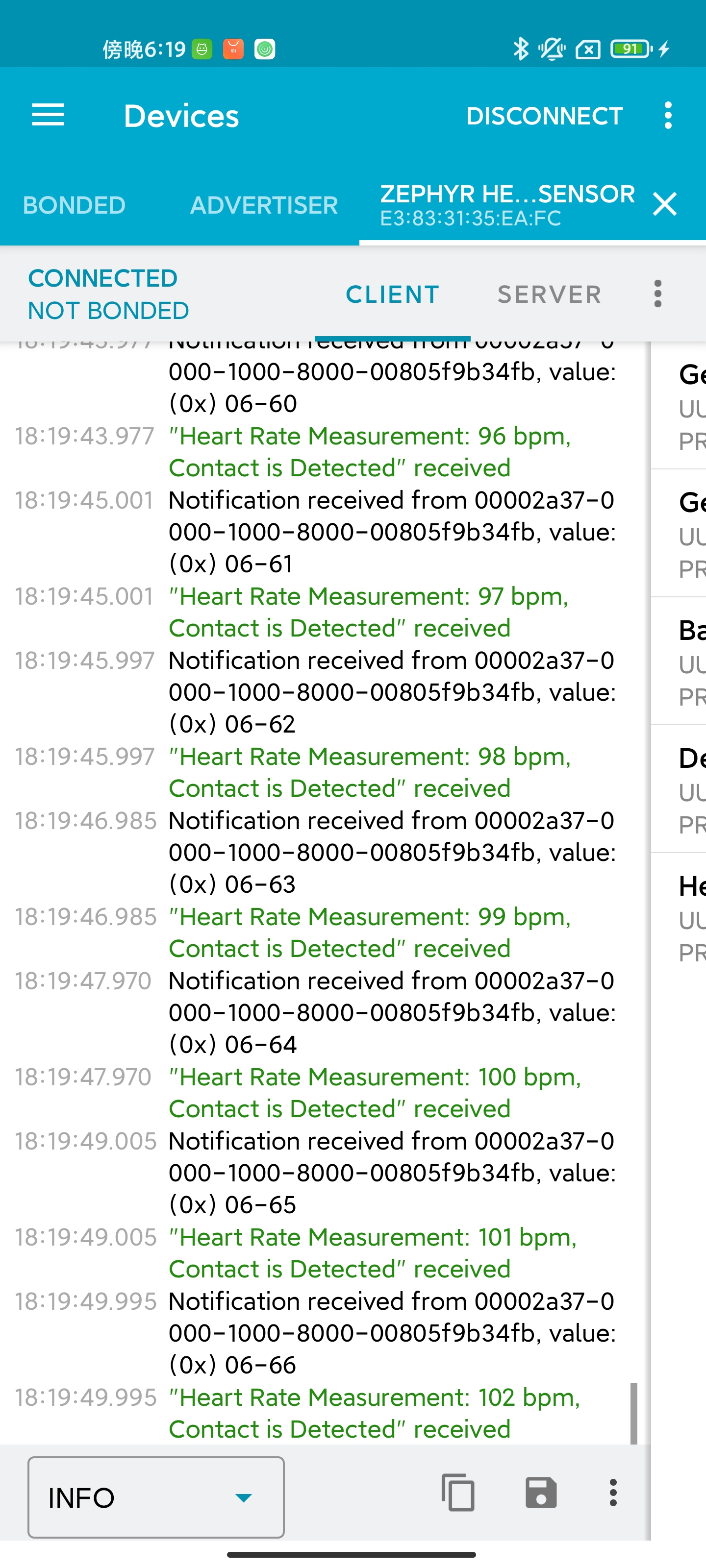Tap the green circular app notification icon

tap(265, 49)
